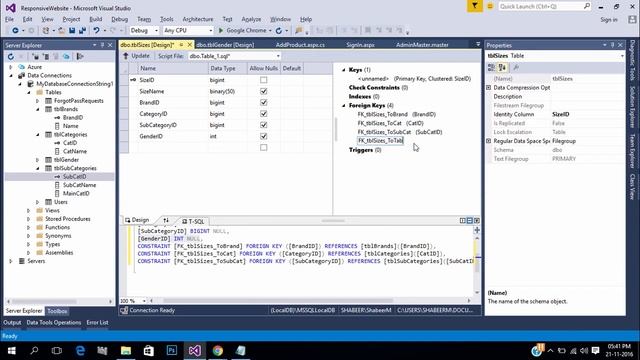
Task: Toggle Allow Nulls for GenderID column
Action: point(264,136)
